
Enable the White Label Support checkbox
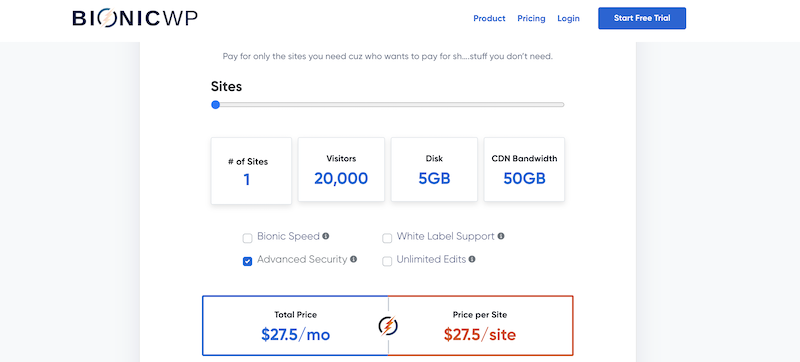[387, 238]
